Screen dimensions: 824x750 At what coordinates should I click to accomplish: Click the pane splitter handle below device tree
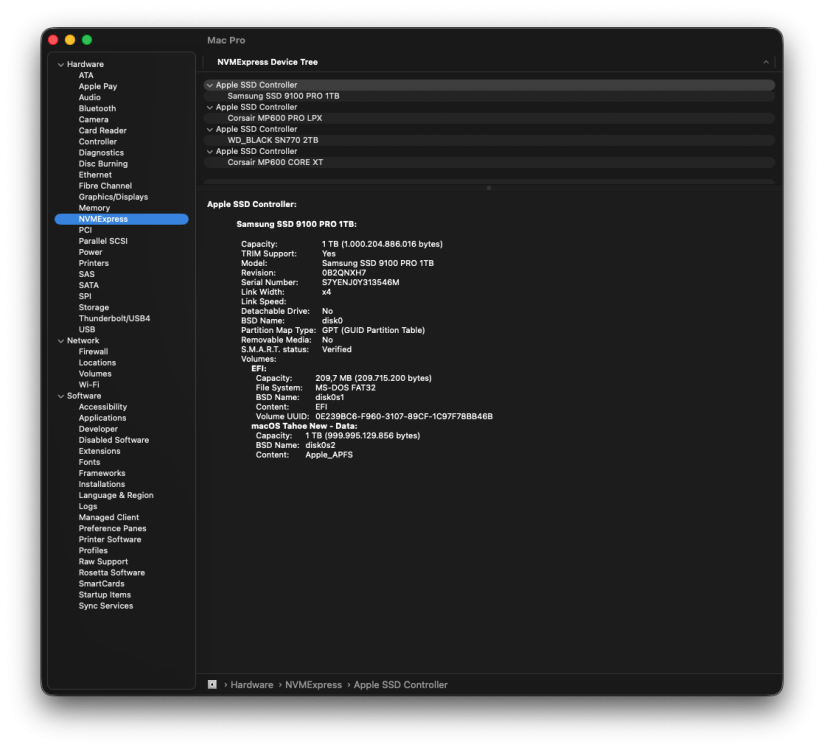[x=489, y=188]
